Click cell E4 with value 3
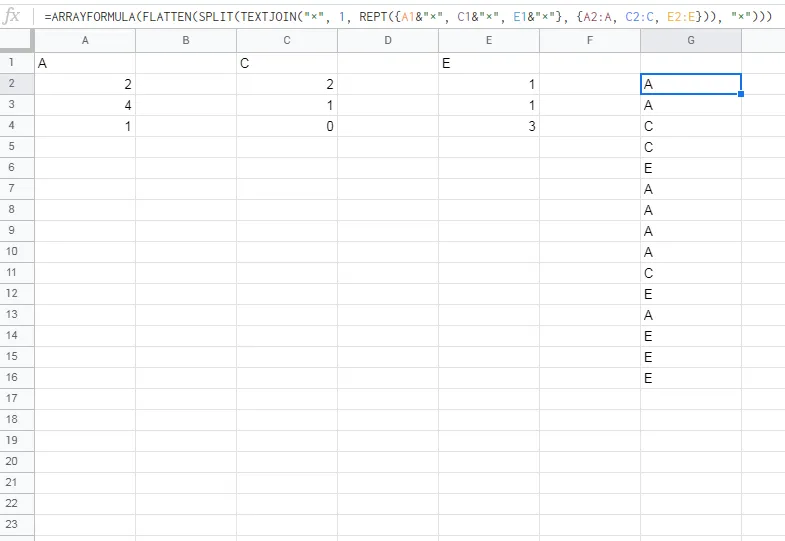 tap(489, 126)
